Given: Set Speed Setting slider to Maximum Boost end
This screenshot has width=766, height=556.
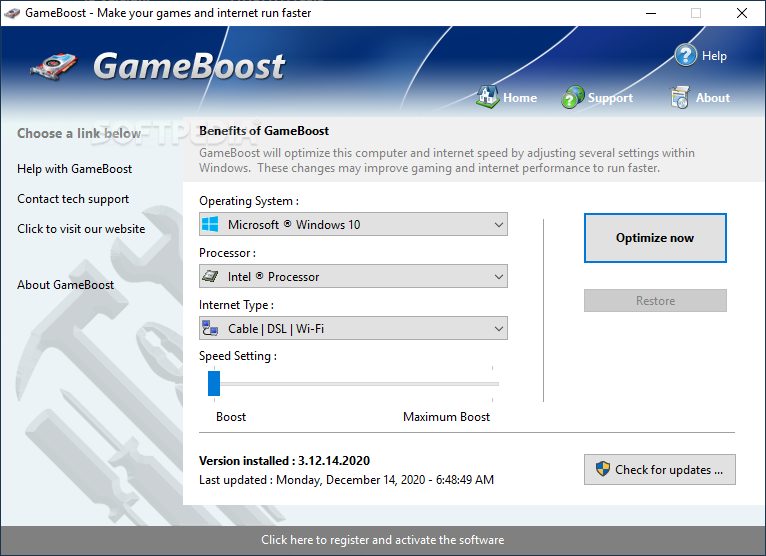Looking at the screenshot, I should coord(492,384).
